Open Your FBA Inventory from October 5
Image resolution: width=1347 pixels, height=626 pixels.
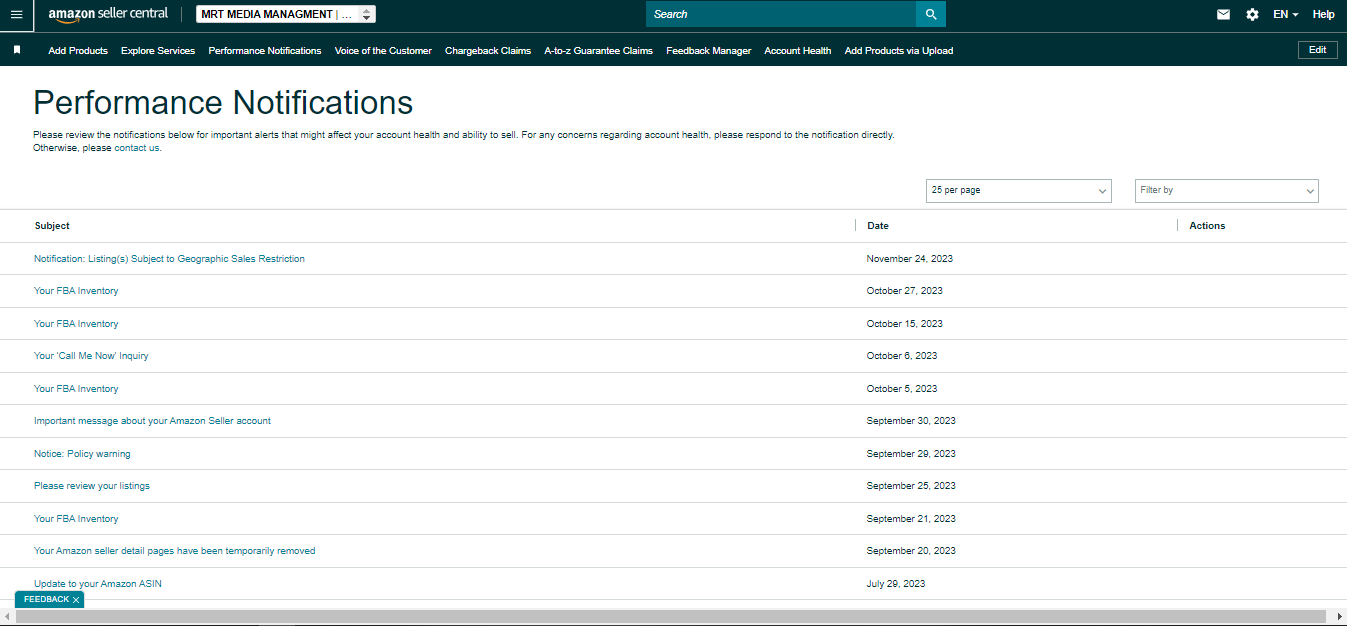tap(76, 389)
